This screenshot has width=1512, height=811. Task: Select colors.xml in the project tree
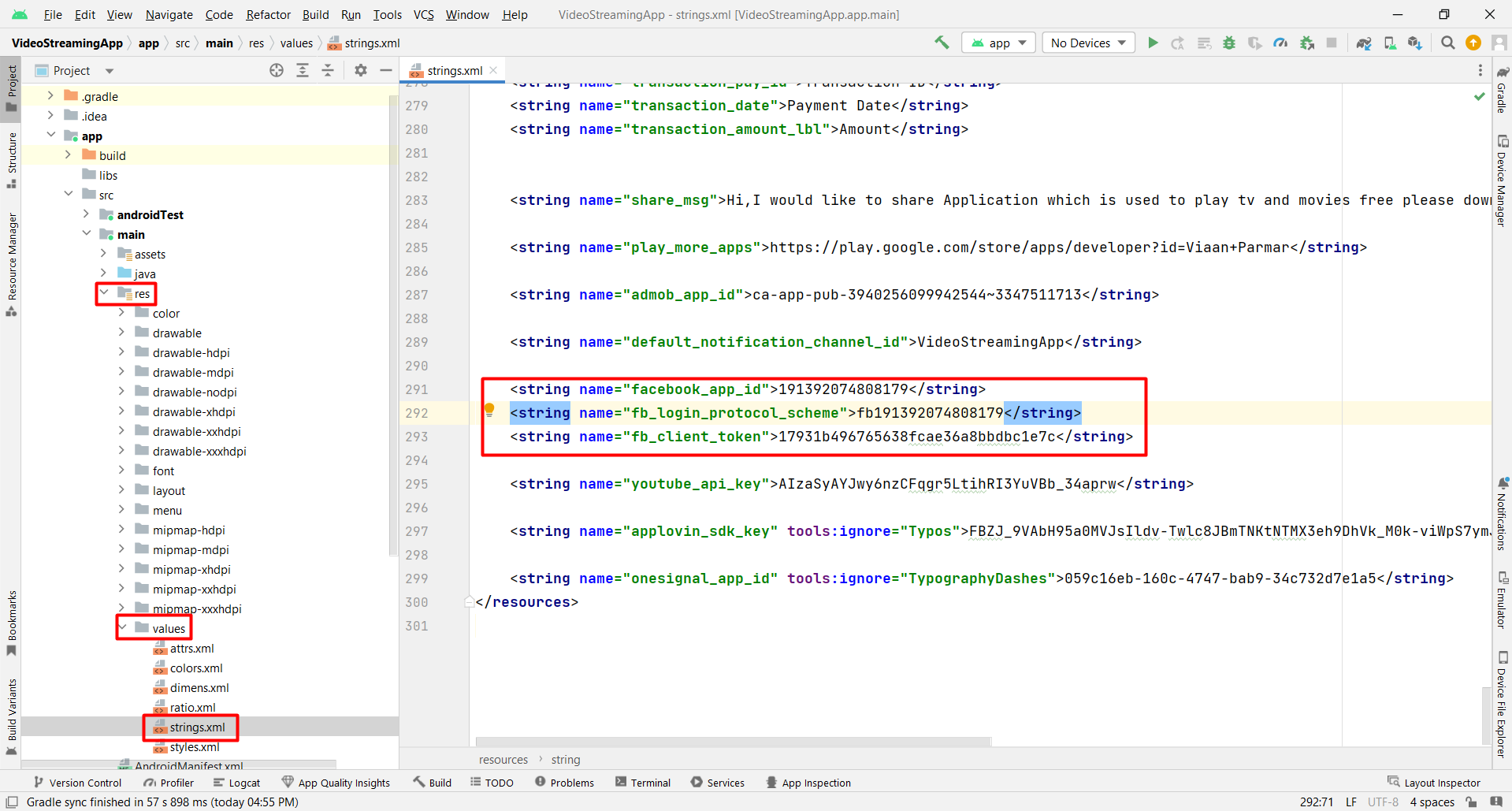(196, 668)
